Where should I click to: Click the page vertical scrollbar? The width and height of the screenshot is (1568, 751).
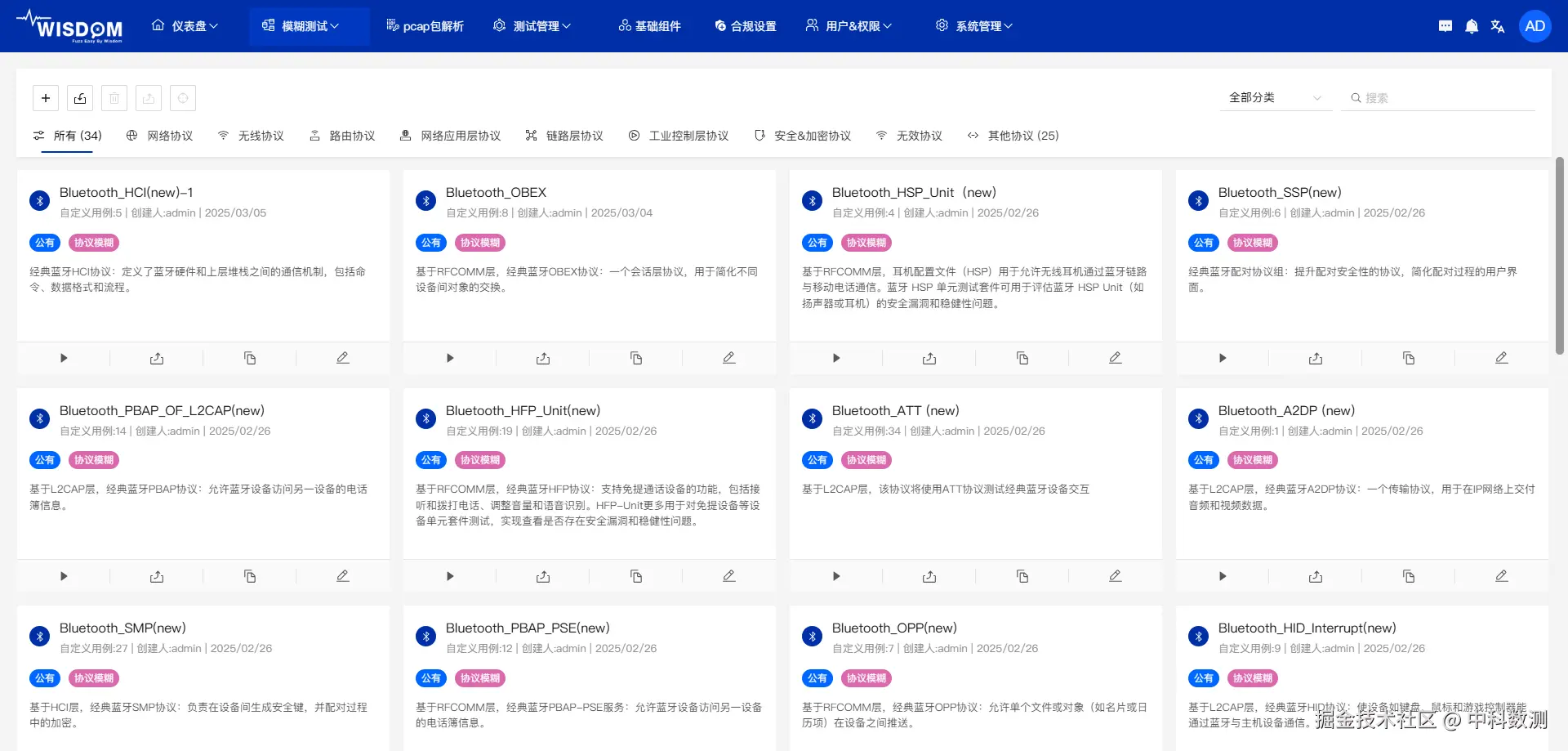tap(1560, 255)
